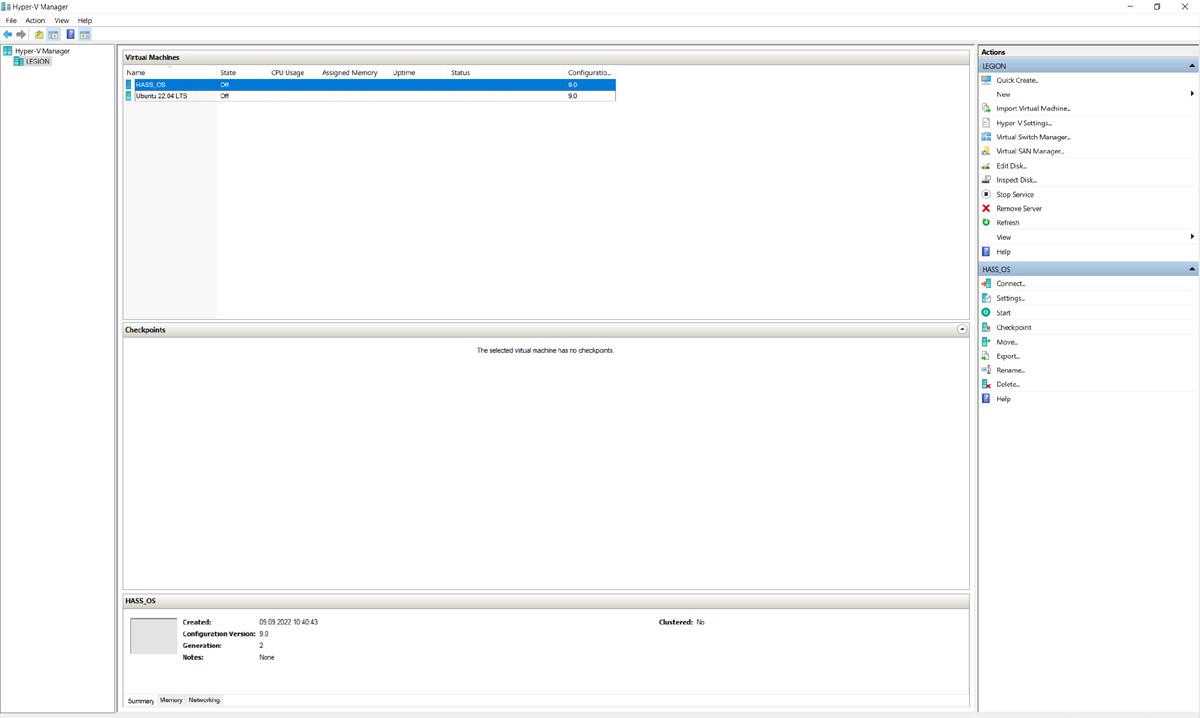Select Hyper-V Manager root tree node
This screenshot has width=1200, height=718.
tap(42, 51)
